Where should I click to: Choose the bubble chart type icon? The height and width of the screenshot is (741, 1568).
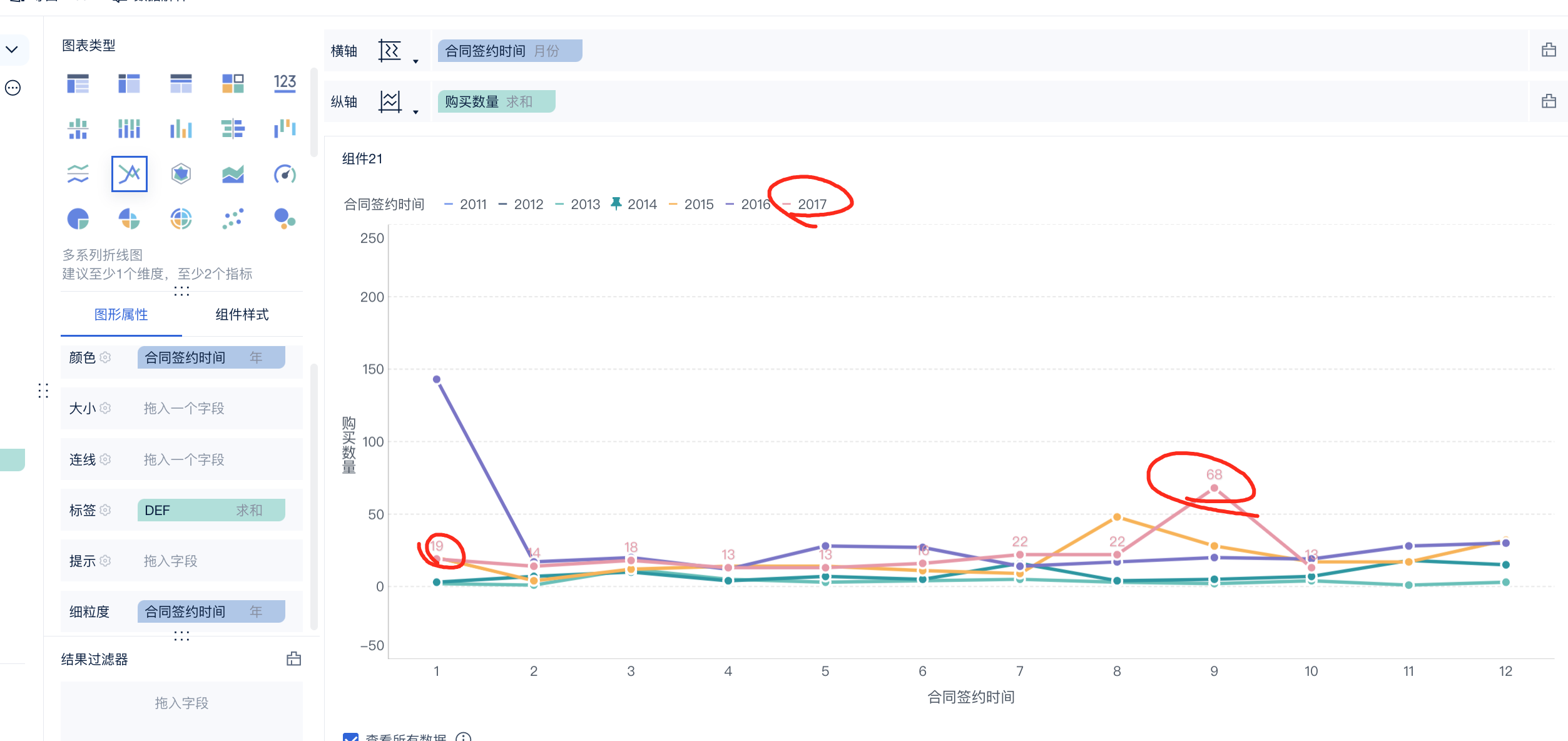click(285, 219)
